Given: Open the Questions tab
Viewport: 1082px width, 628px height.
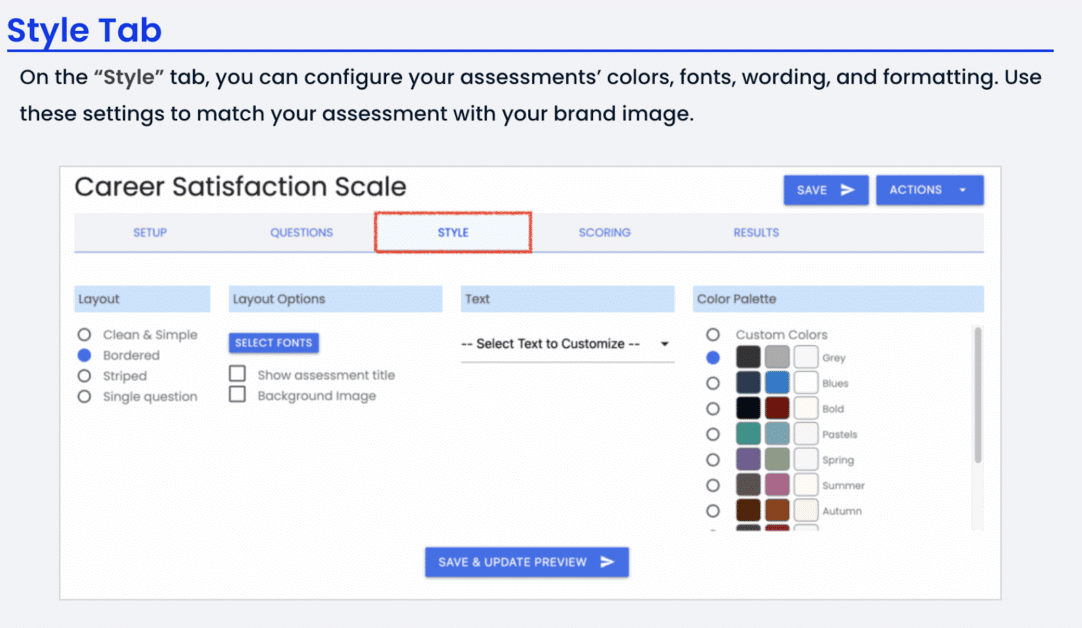Looking at the screenshot, I should point(301,232).
